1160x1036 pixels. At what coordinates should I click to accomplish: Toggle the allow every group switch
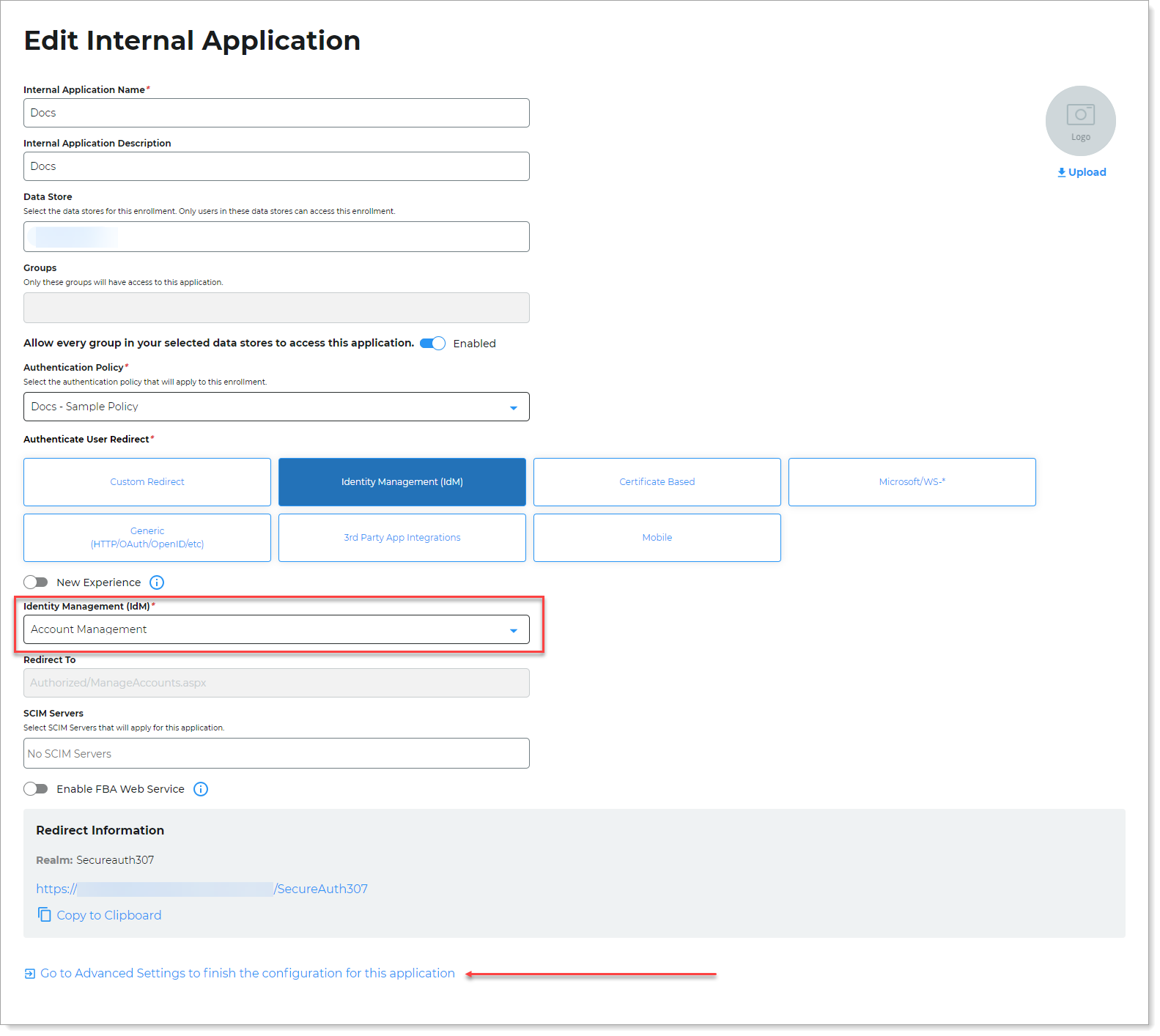coord(432,344)
